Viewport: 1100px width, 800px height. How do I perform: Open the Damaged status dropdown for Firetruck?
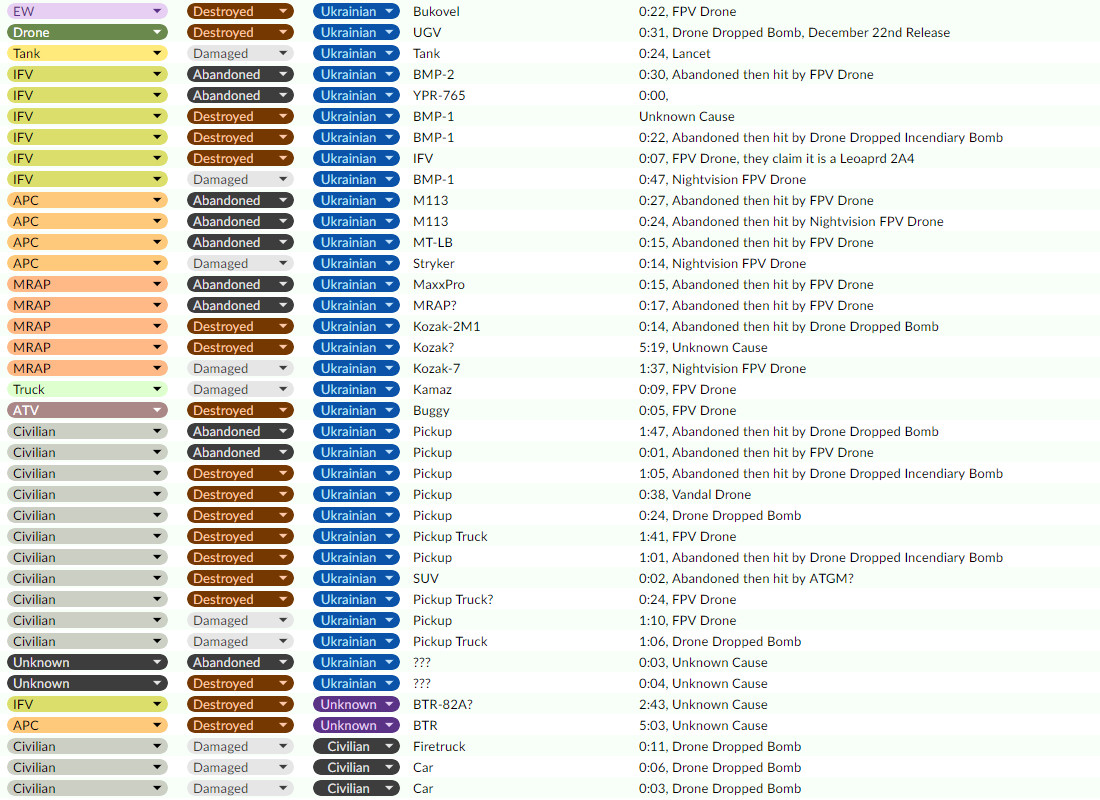(240, 747)
